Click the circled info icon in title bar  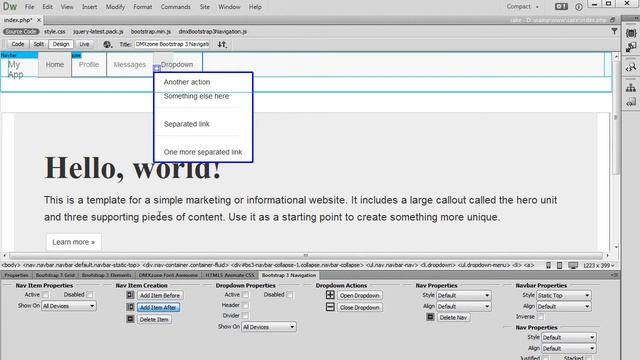pyautogui.click(x=579, y=7)
